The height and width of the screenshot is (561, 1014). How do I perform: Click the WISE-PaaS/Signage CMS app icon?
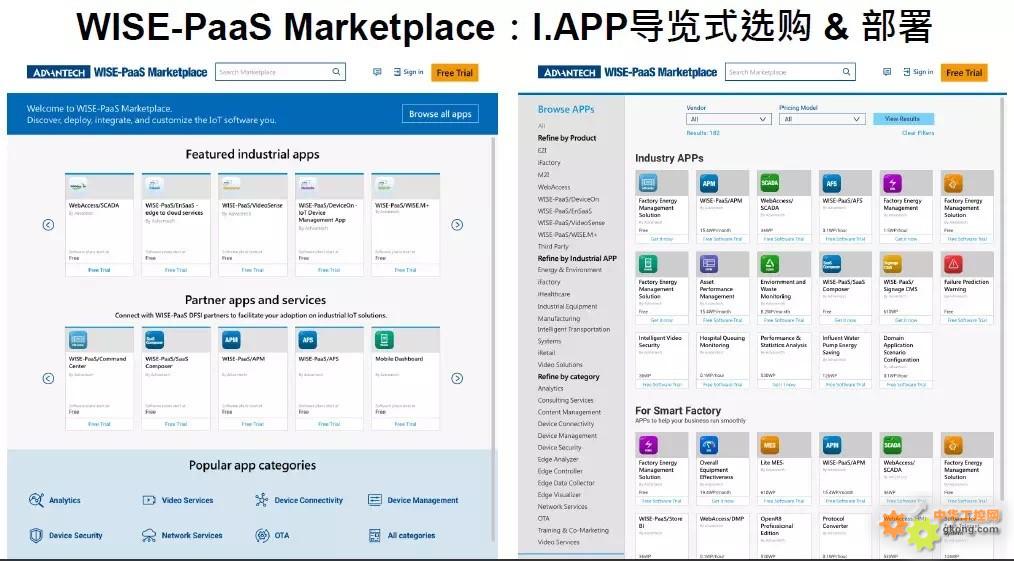pos(892,264)
